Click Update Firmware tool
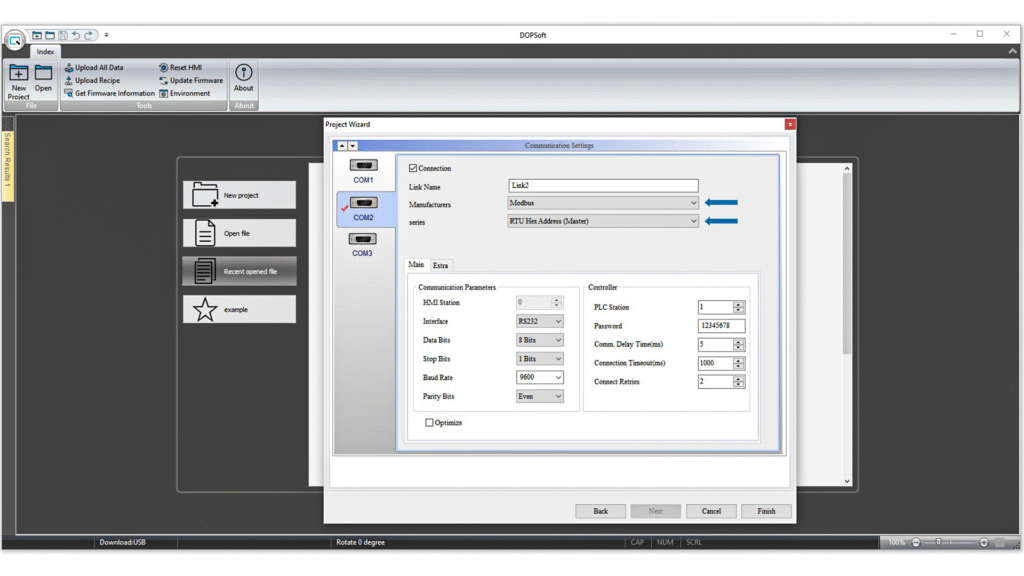 click(x=190, y=81)
